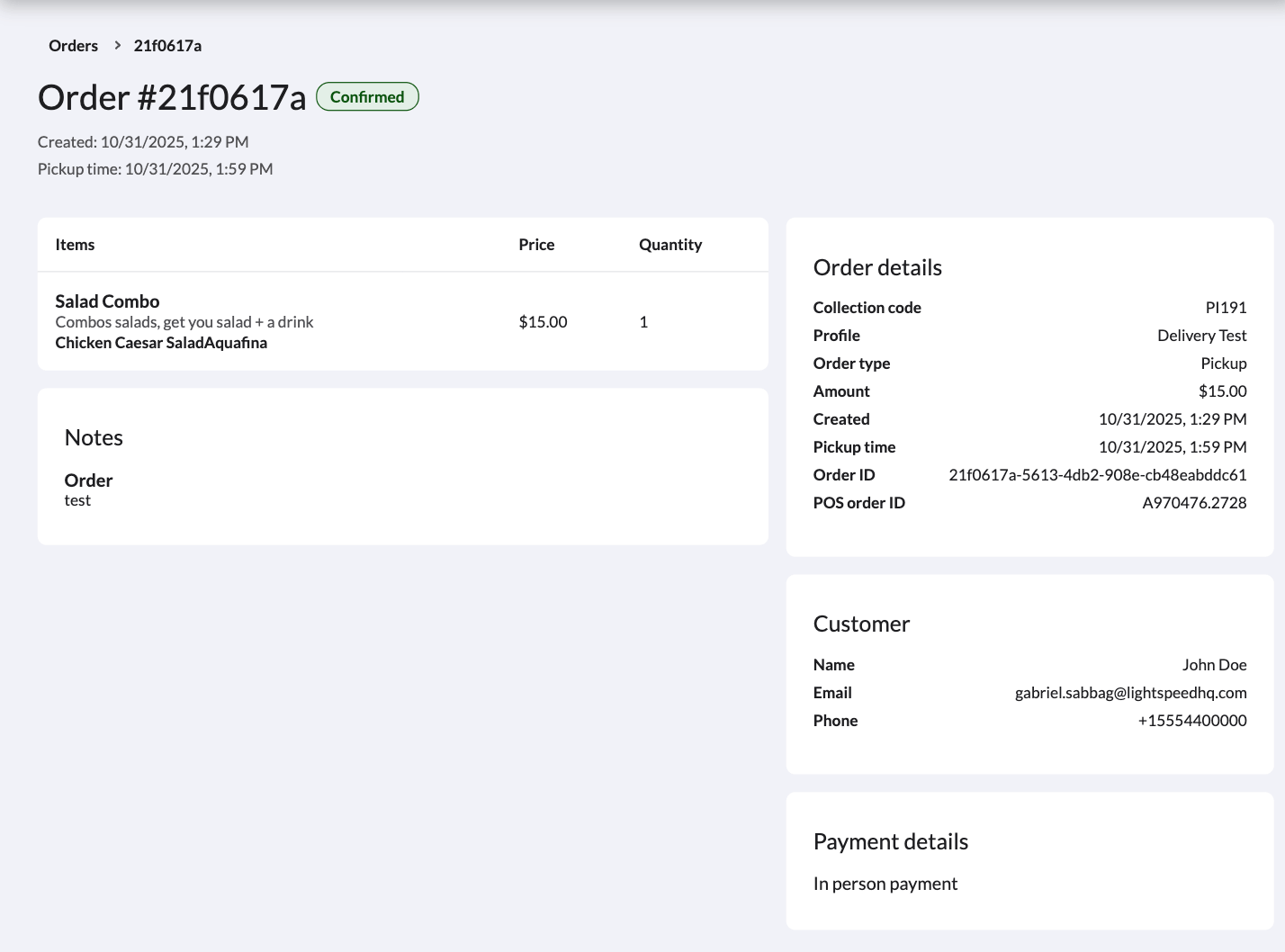Click the Quantity column header
This screenshot has height=952, width=1285.
click(x=669, y=244)
